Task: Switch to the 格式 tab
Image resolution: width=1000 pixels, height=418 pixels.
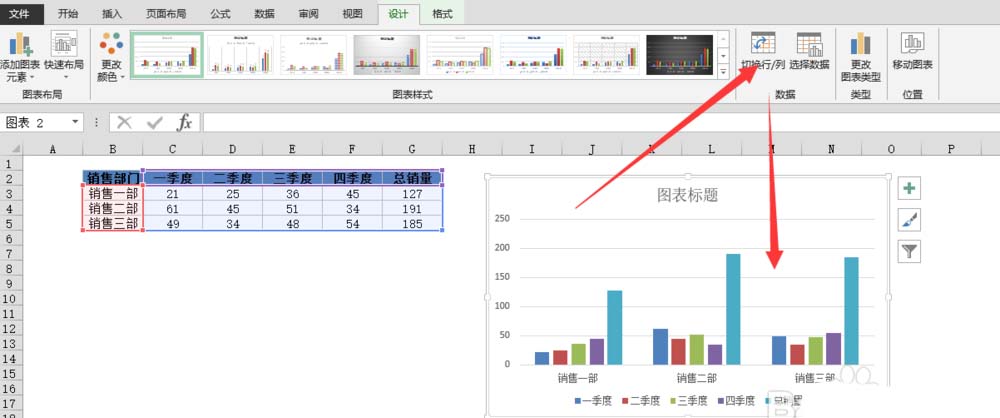Action: pos(442,13)
